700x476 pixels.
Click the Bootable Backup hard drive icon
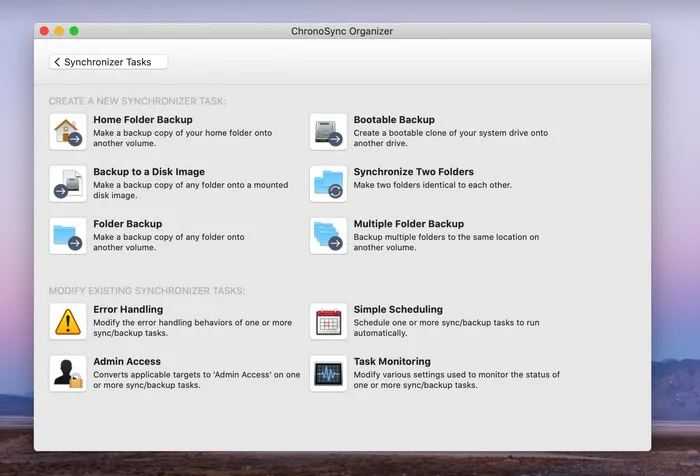328,132
